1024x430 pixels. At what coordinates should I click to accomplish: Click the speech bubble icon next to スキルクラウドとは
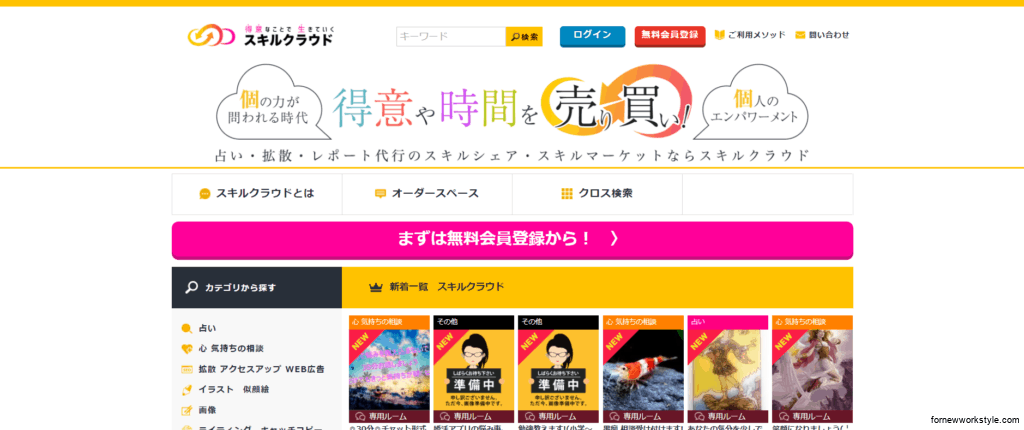pos(205,193)
